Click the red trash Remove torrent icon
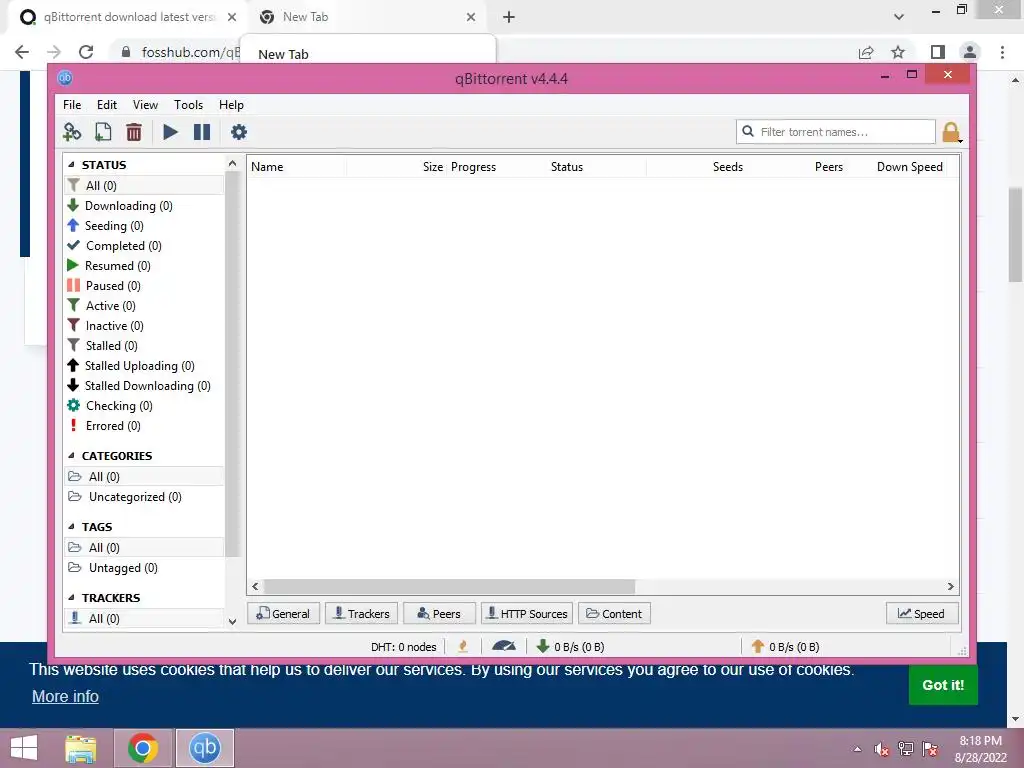1024x768 pixels. click(134, 132)
